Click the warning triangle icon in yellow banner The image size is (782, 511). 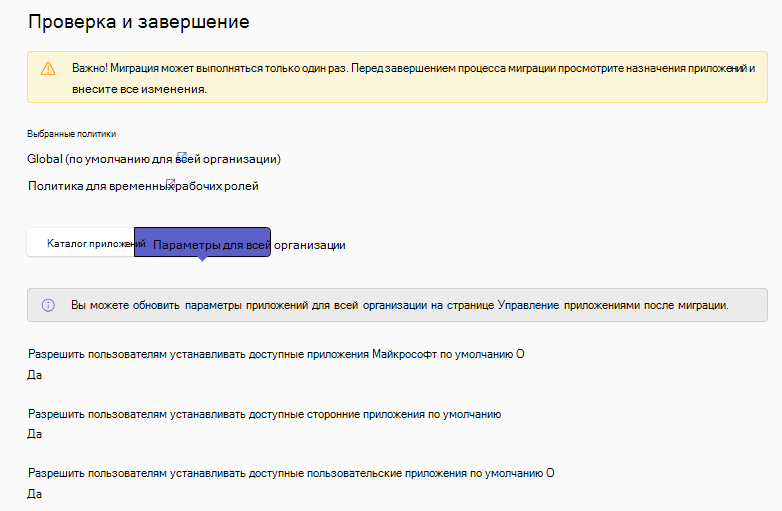point(48,68)
